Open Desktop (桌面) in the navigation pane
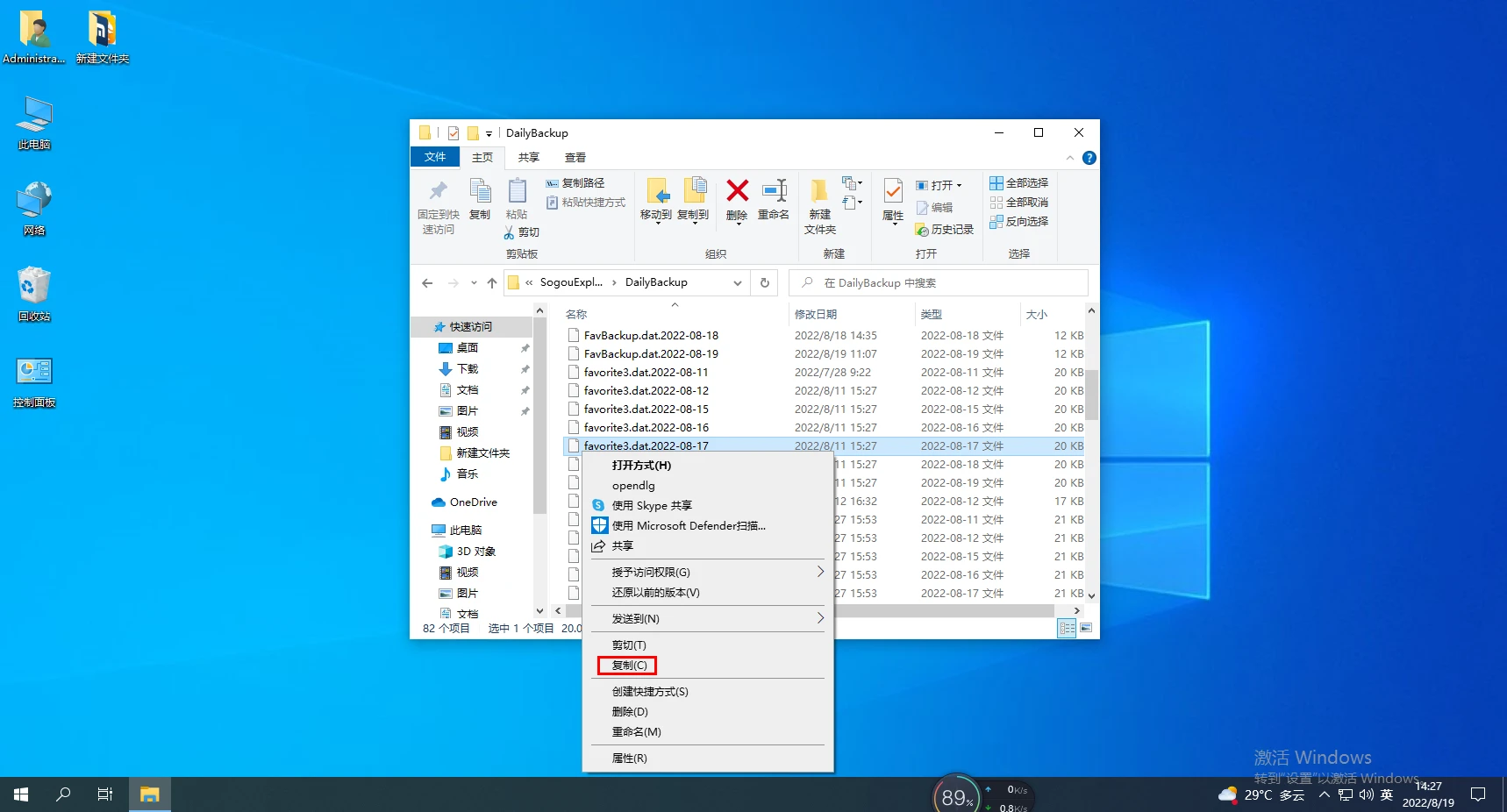The height and width of the screenshot is (812, 1507). click(x=468, y=348)
